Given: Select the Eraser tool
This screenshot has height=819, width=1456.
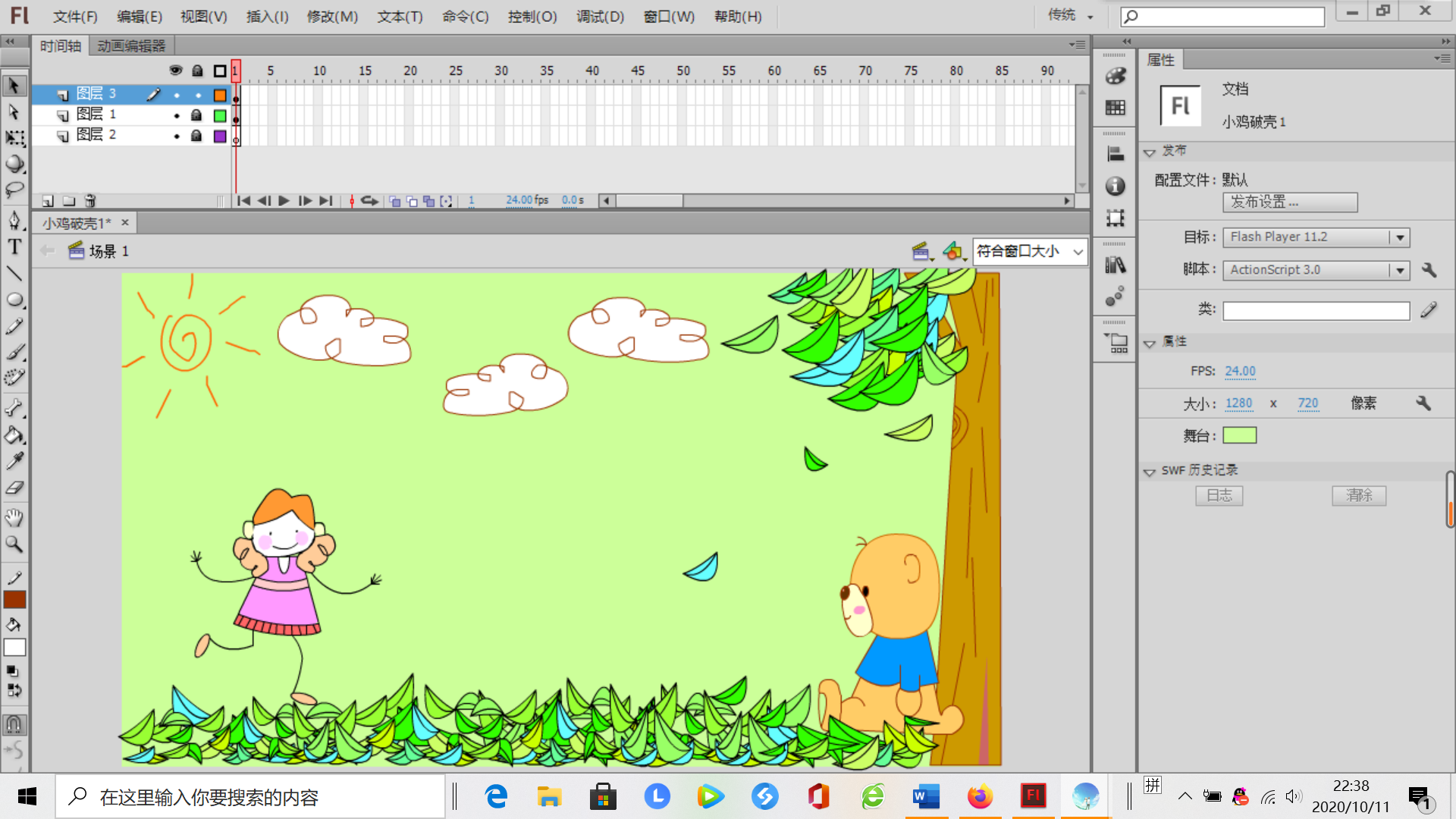Looking at the screenshot, I should click(14, 488).
